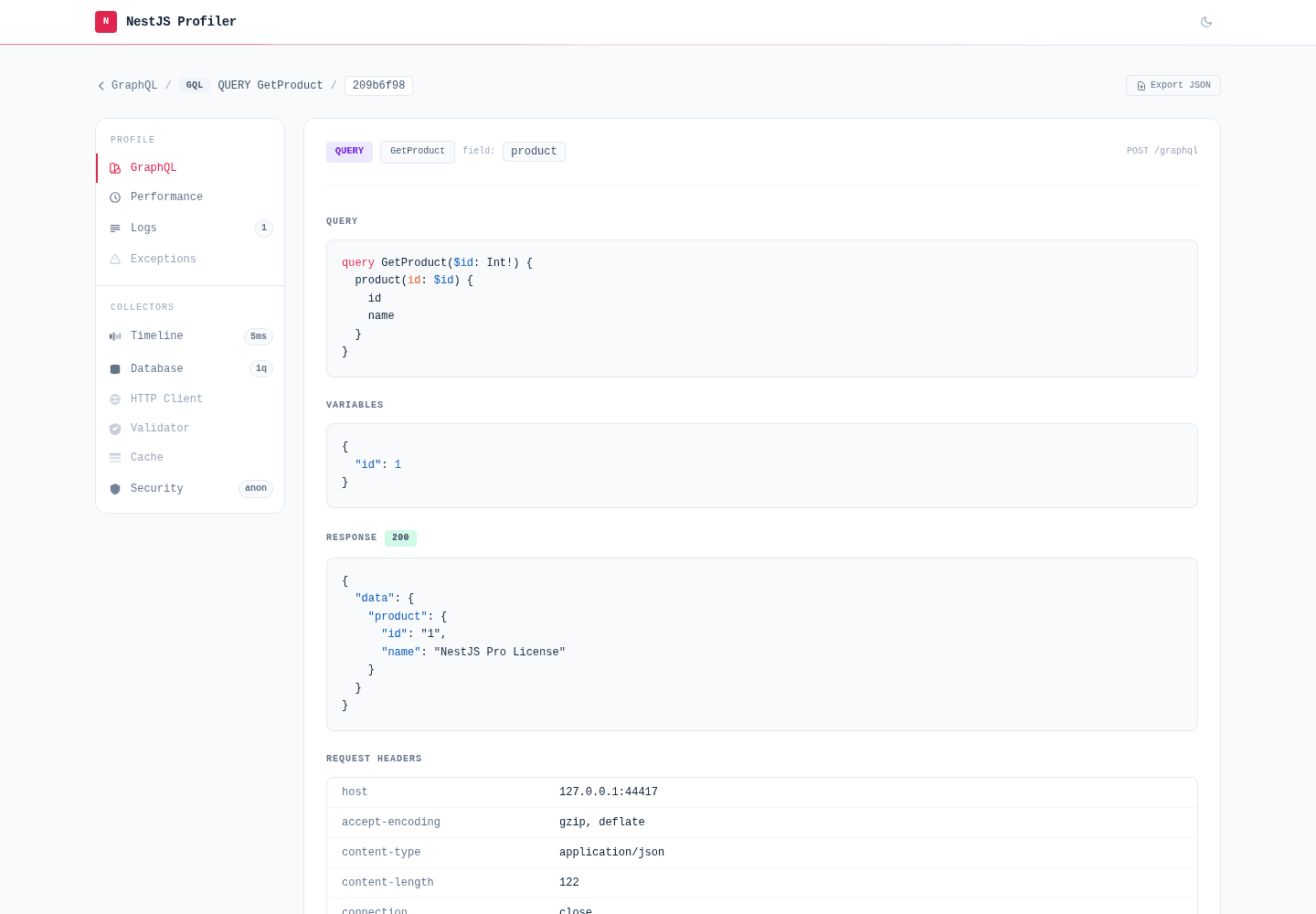Click the Logs lines icon

point(115,228)
